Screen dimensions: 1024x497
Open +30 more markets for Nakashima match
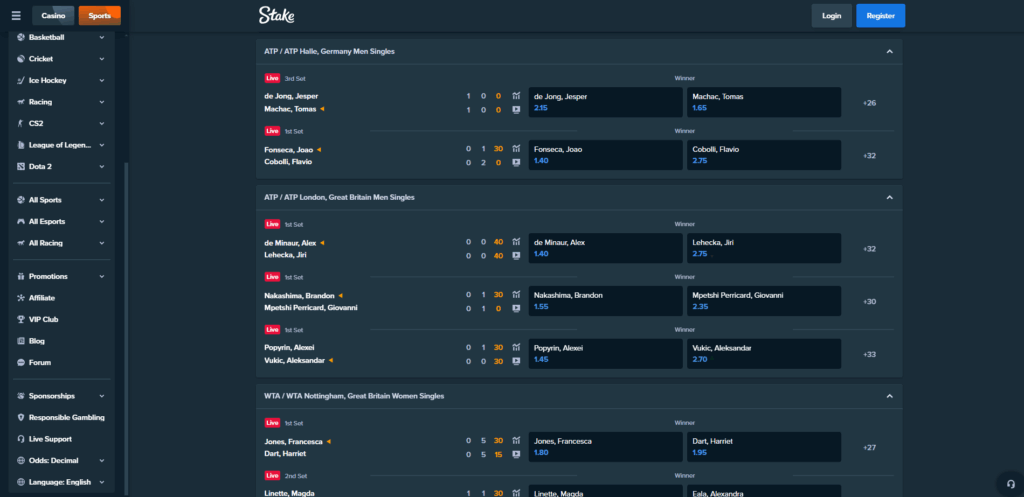tap(869, 302)
